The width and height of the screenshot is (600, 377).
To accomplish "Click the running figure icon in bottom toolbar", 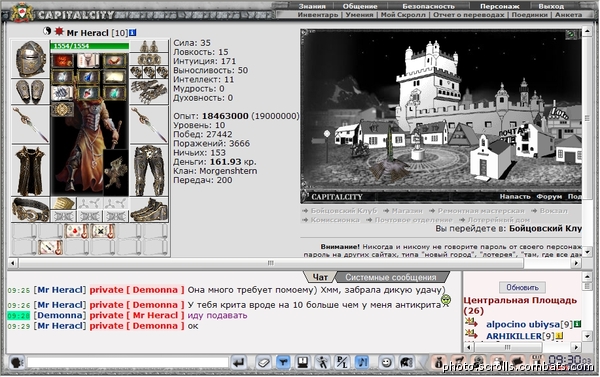I will click(322, 362).
